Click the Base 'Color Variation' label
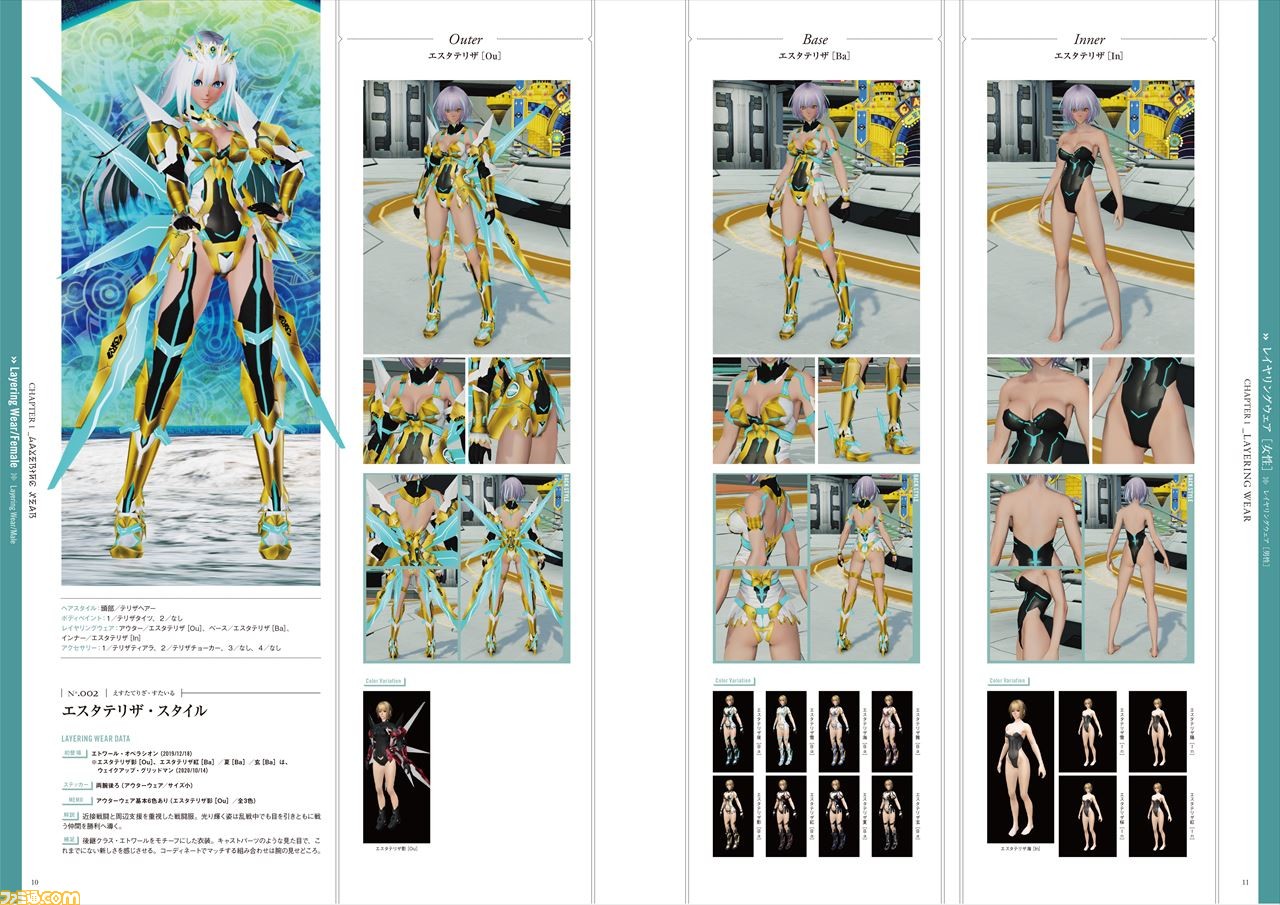 pos(733,681)
